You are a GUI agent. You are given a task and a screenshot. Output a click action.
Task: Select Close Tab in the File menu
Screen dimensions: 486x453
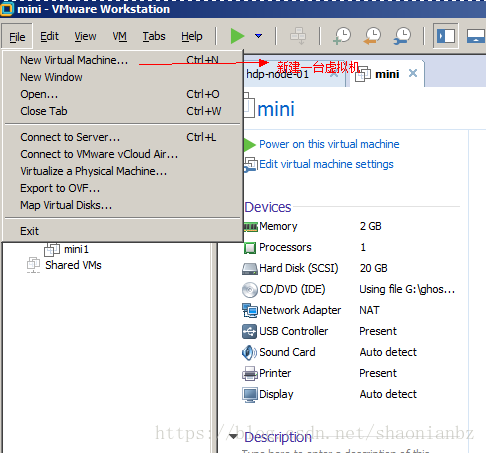[x=123, y=111]
